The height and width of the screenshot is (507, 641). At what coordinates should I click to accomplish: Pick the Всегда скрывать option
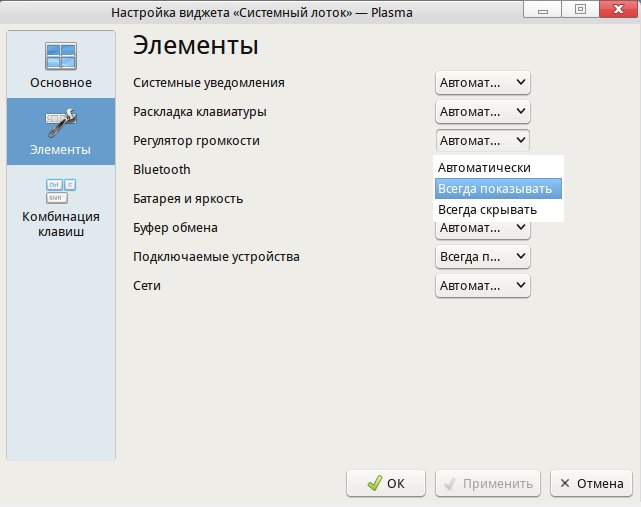(487, 210)
